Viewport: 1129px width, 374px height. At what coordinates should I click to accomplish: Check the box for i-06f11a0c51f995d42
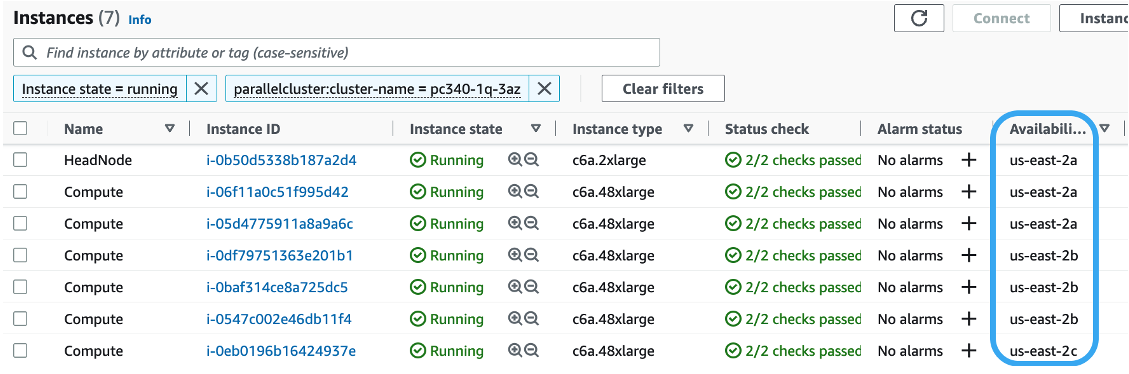click(20, 192)
